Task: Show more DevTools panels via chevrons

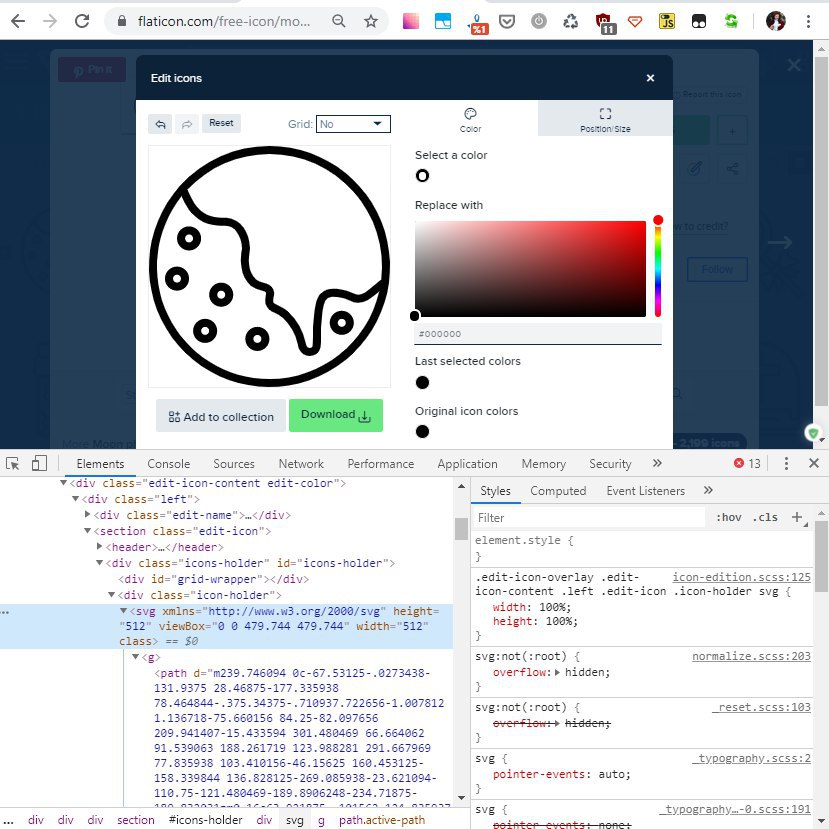Action: pos(657,463)
